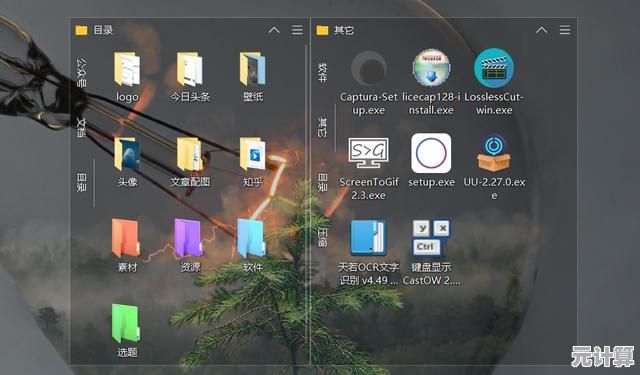Click the 目录 panel title folder icon
Viewport: 640px width, 375px height.
[81, 30]
